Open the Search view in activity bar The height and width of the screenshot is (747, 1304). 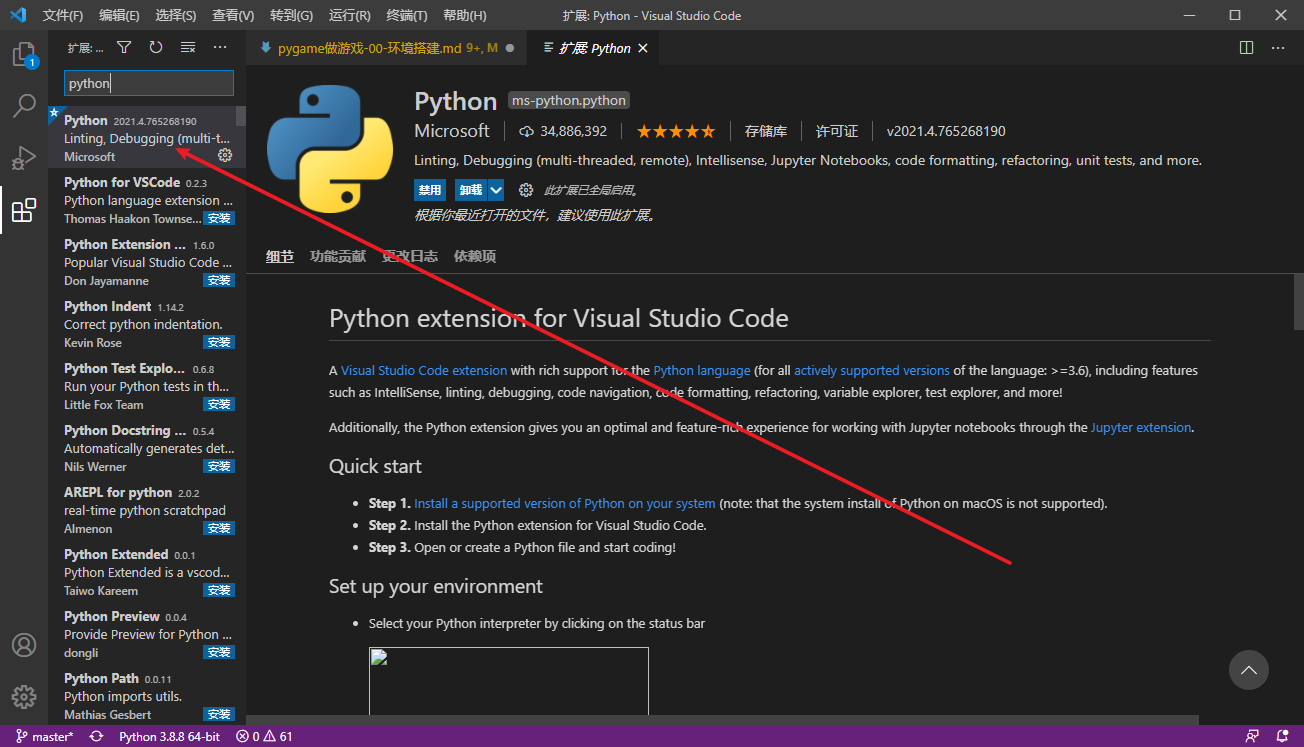(x=24, y=106)
